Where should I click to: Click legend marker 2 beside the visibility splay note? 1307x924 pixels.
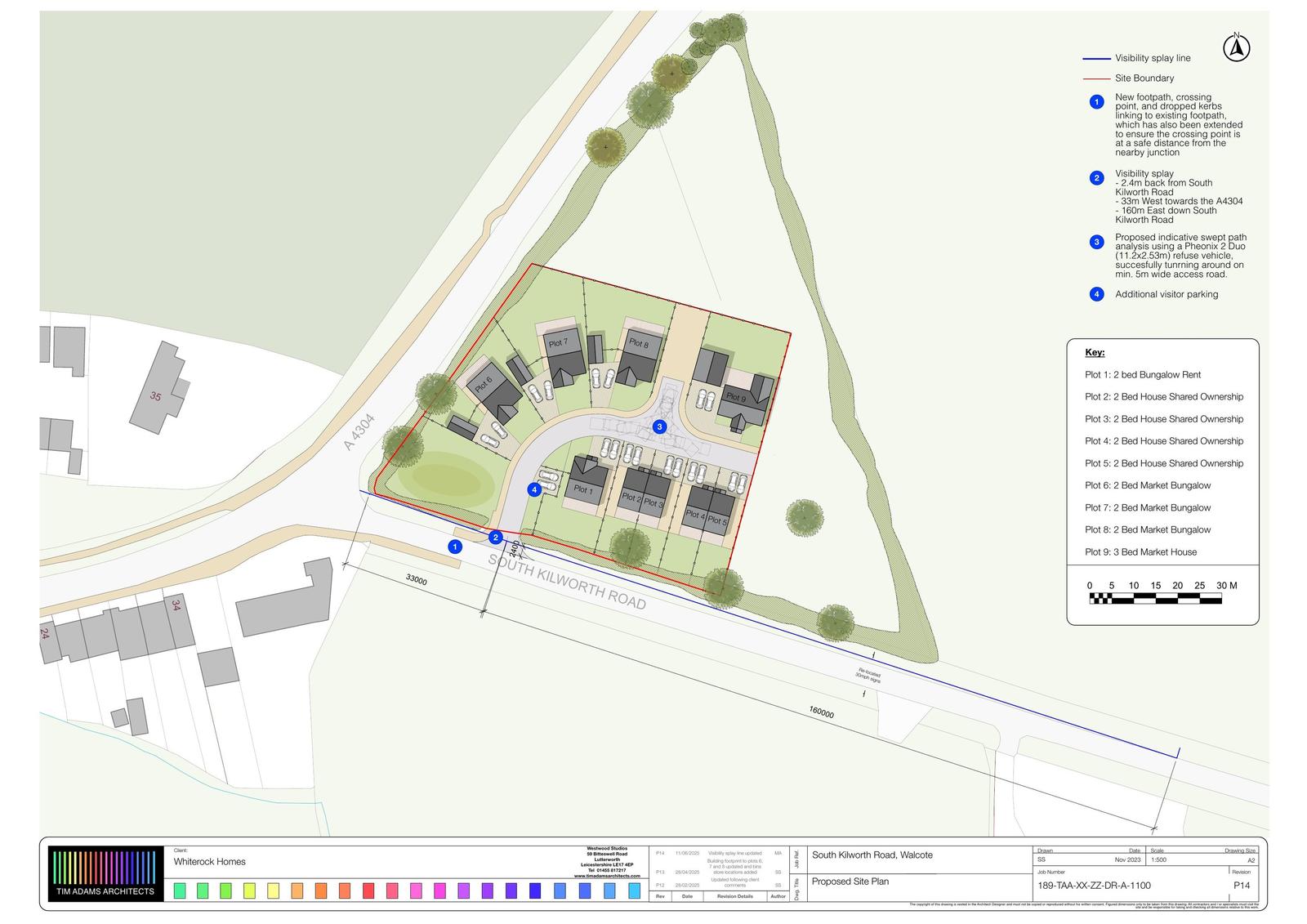pos(1097,178)
